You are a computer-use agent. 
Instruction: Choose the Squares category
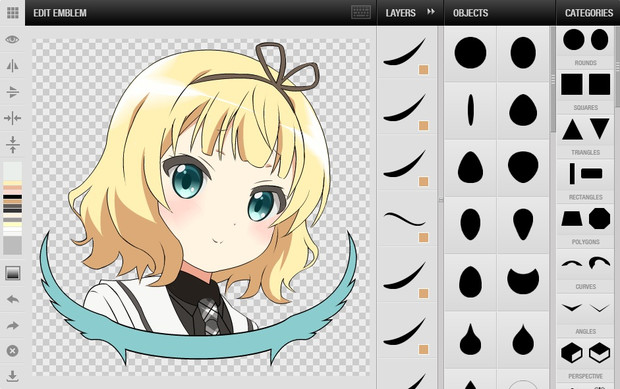[586, 92]
